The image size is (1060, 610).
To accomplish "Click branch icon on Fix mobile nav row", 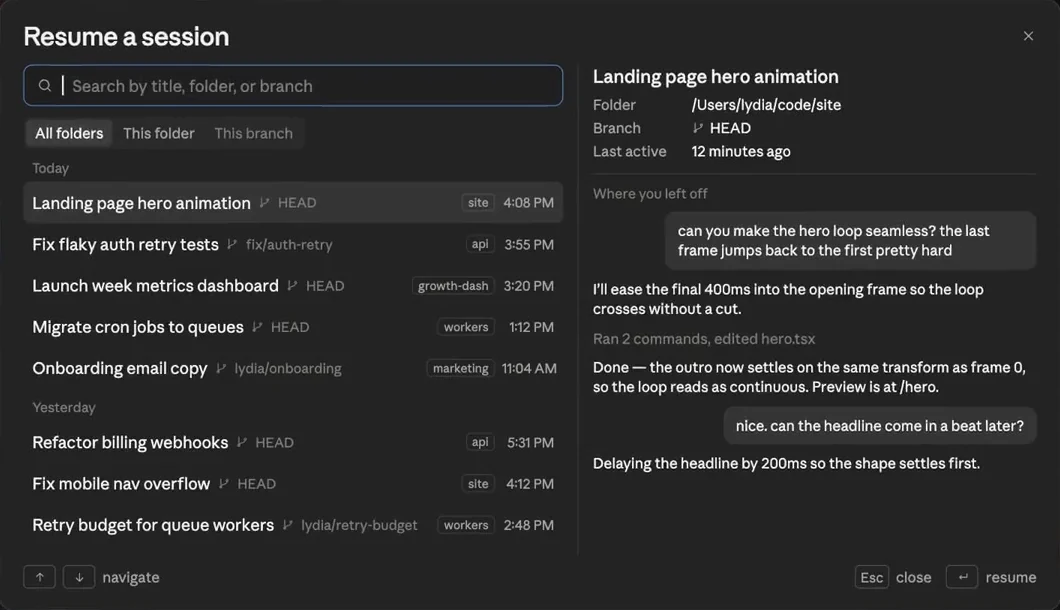I will 224,484.
